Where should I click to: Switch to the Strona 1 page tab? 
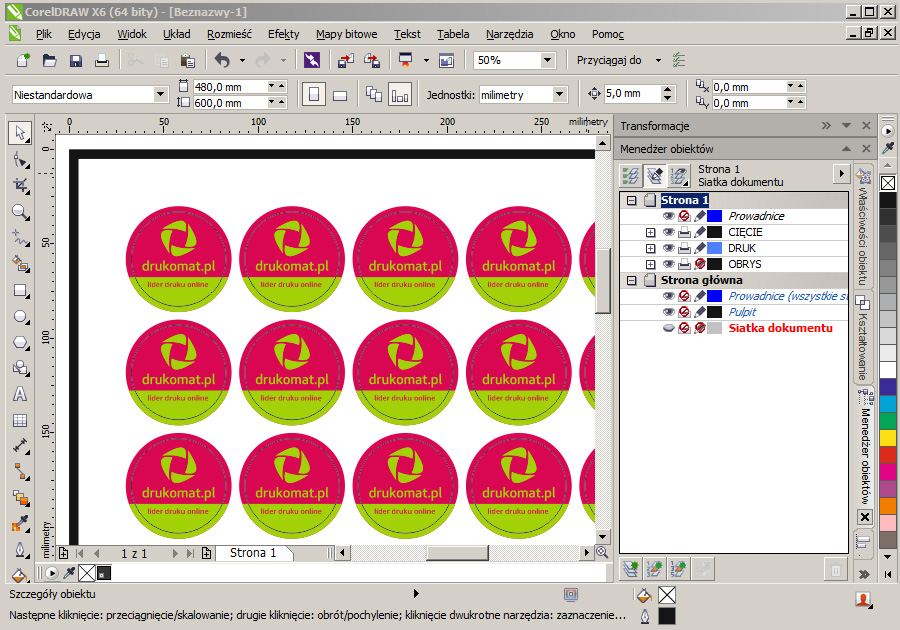pyautogui.click(x=253, y=553)
